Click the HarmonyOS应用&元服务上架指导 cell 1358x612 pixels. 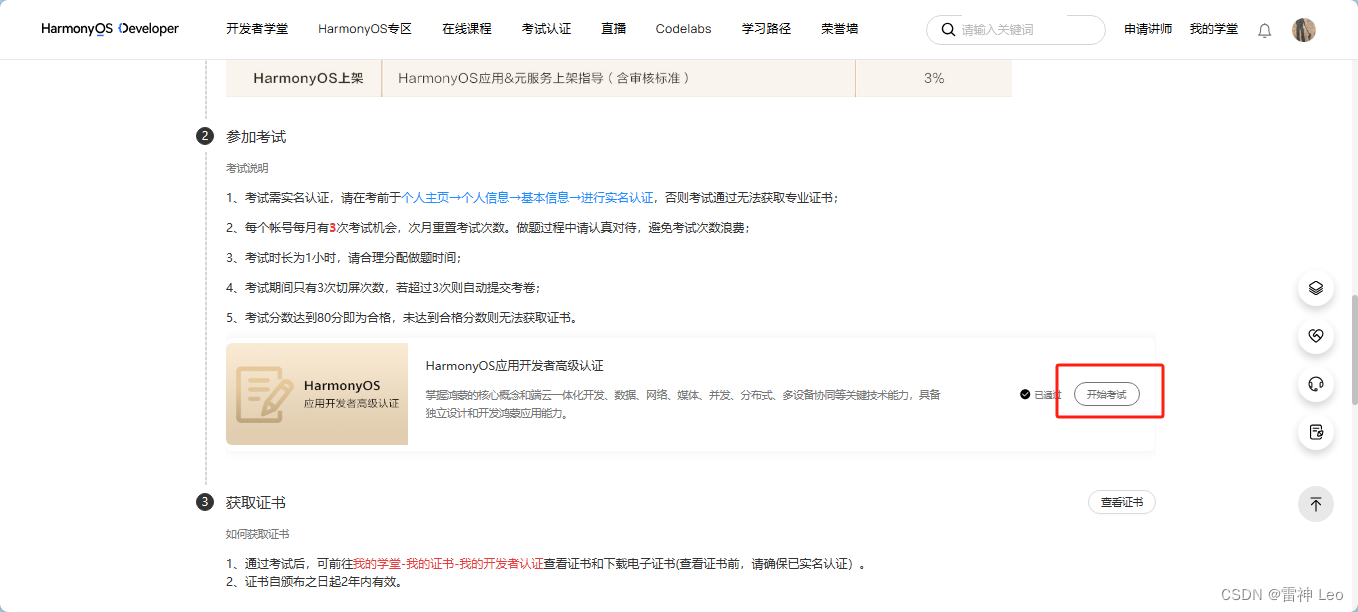(619, 78)
